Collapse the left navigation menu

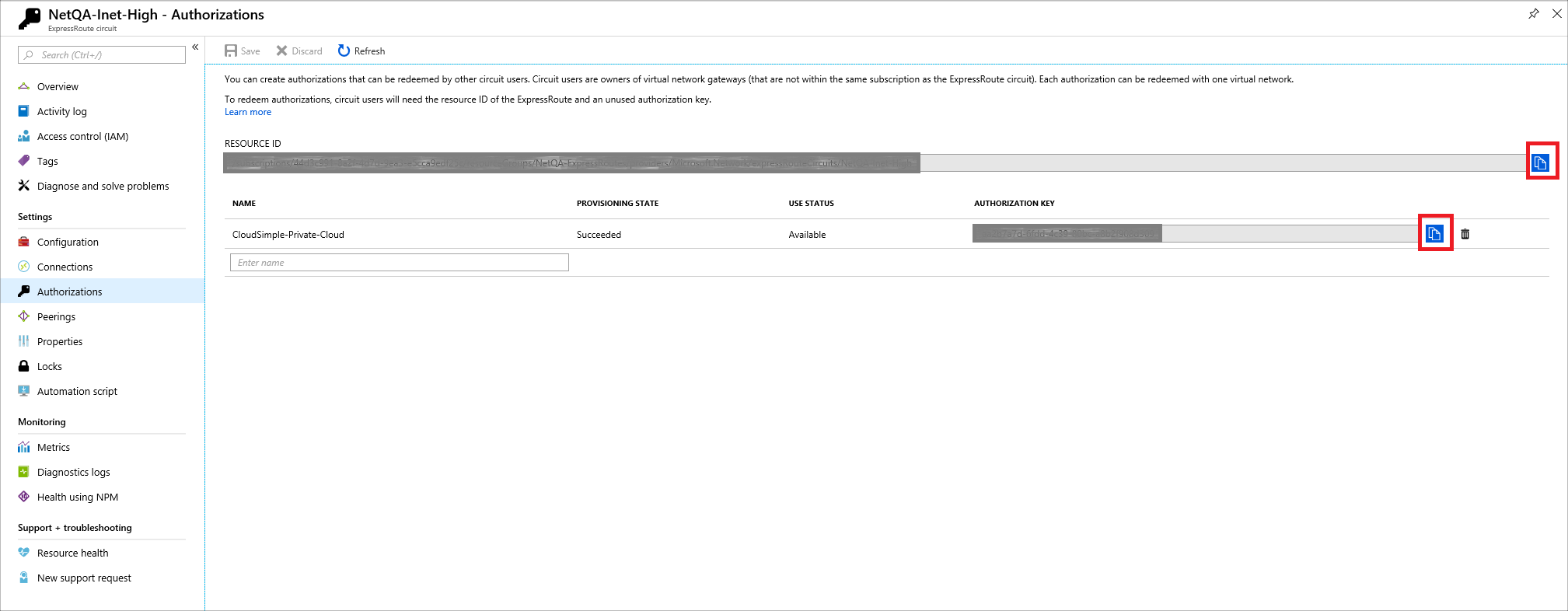click(x=195, y=47)
